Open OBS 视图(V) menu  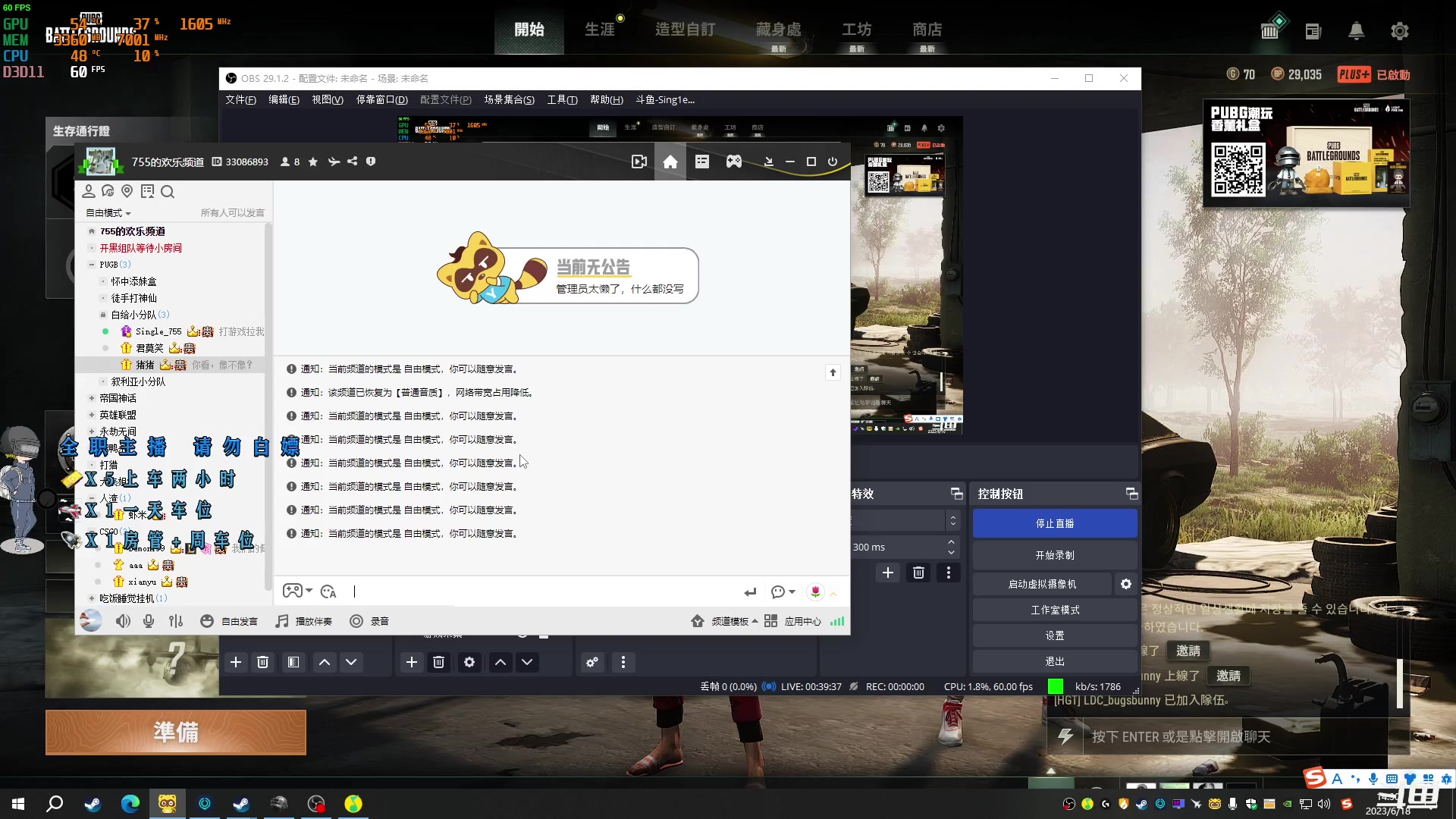pyautogui.click(x=328, y=99)
